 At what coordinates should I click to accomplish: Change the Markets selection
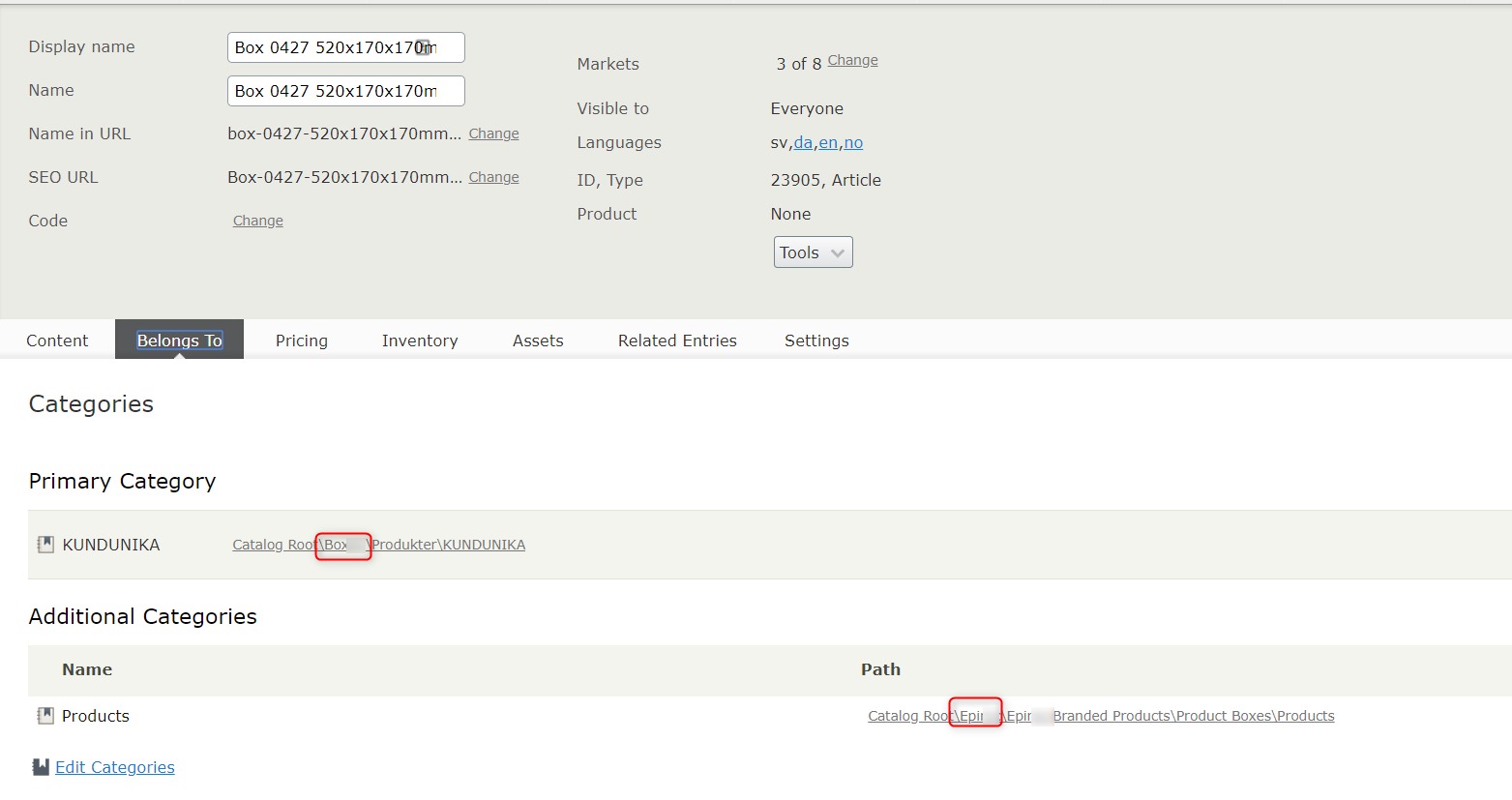tap(852, 60)
